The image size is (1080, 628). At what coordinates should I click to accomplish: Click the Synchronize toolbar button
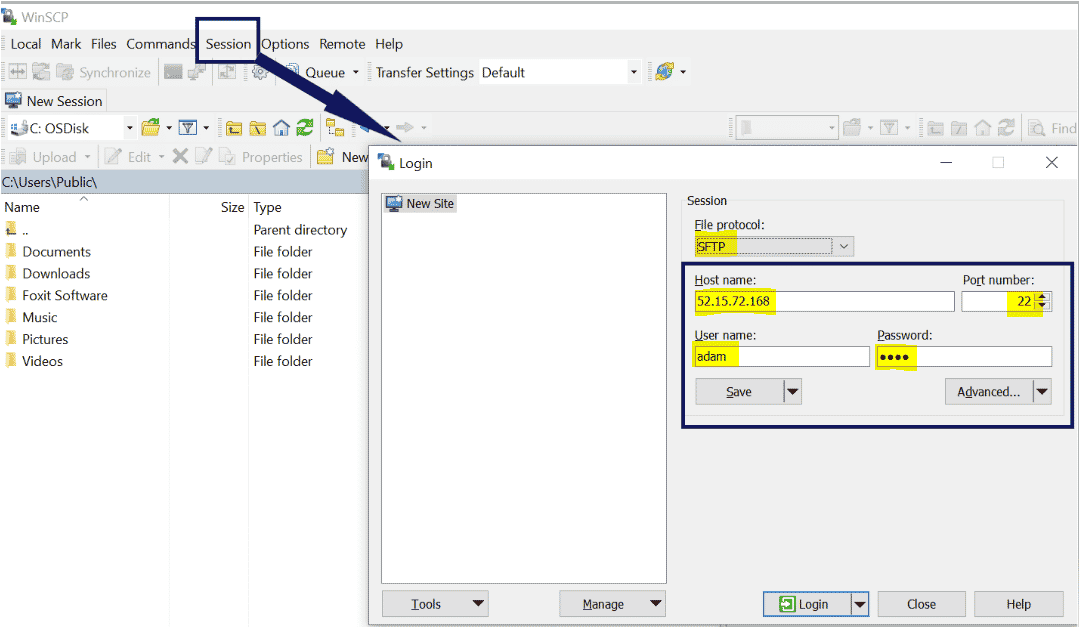[103, 72]
